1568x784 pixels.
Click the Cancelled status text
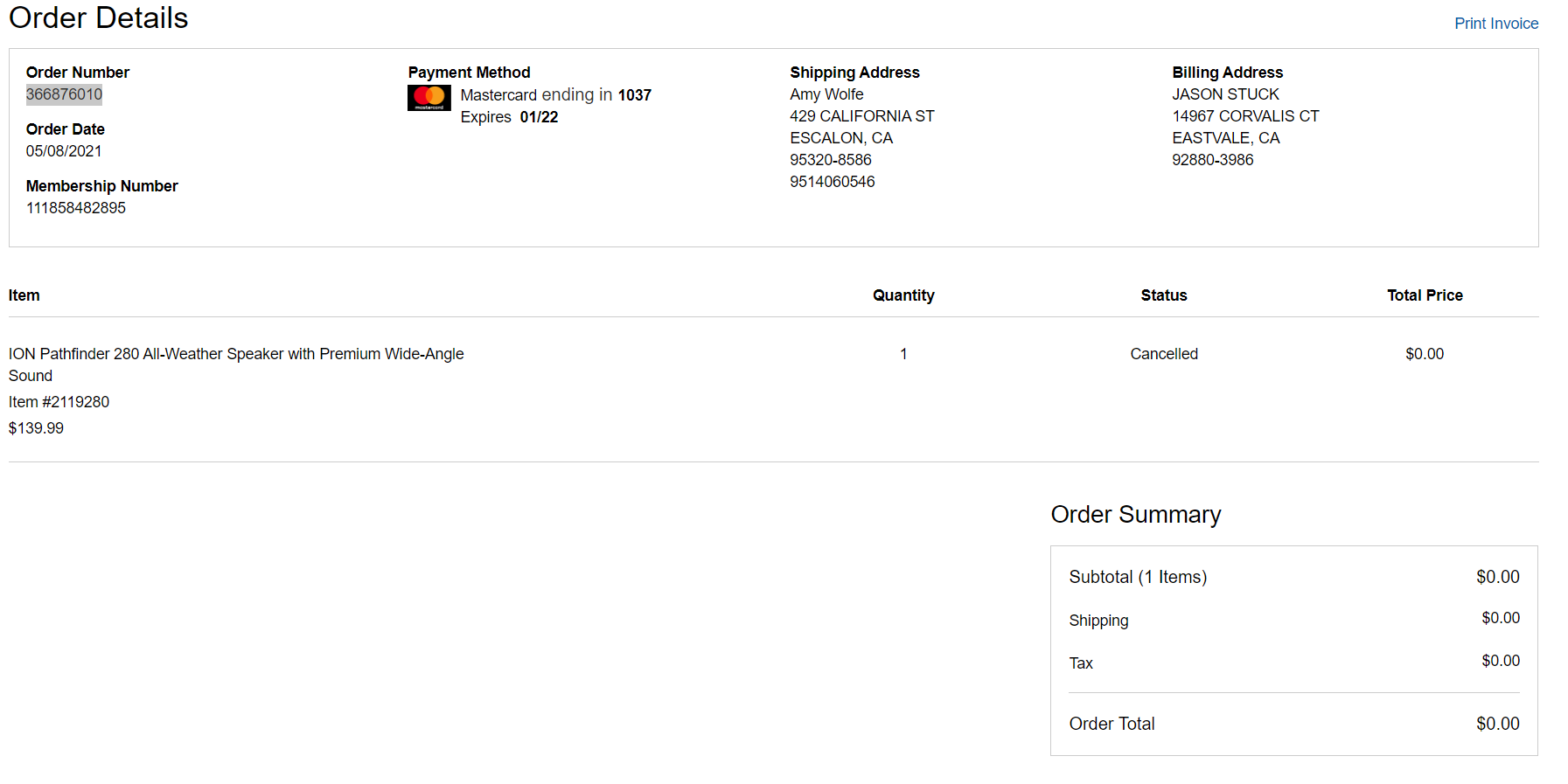pyautogui.click(x=1164, y=354)
